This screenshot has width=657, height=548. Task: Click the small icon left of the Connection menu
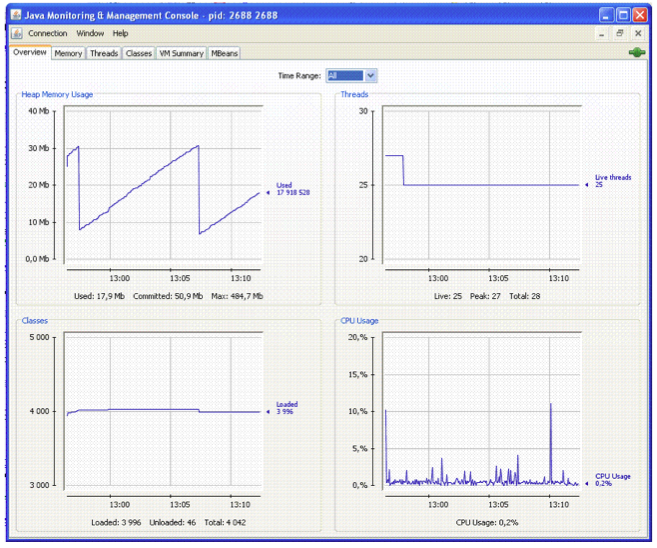17,34
